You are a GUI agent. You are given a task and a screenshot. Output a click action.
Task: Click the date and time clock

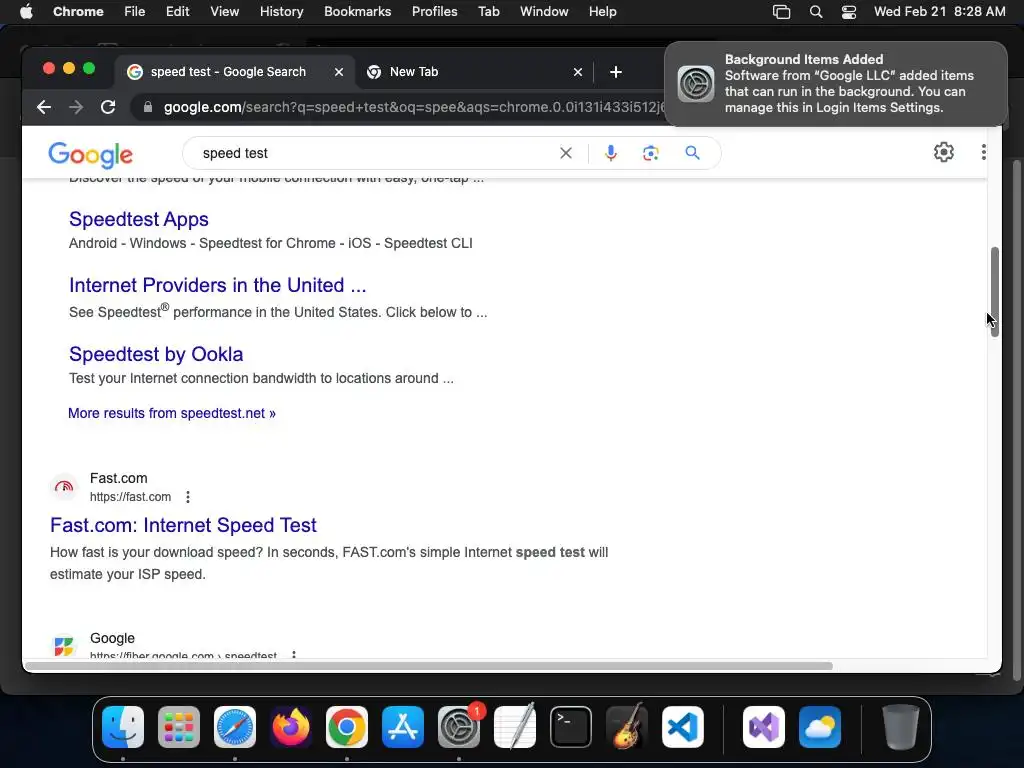coord(939,12)
